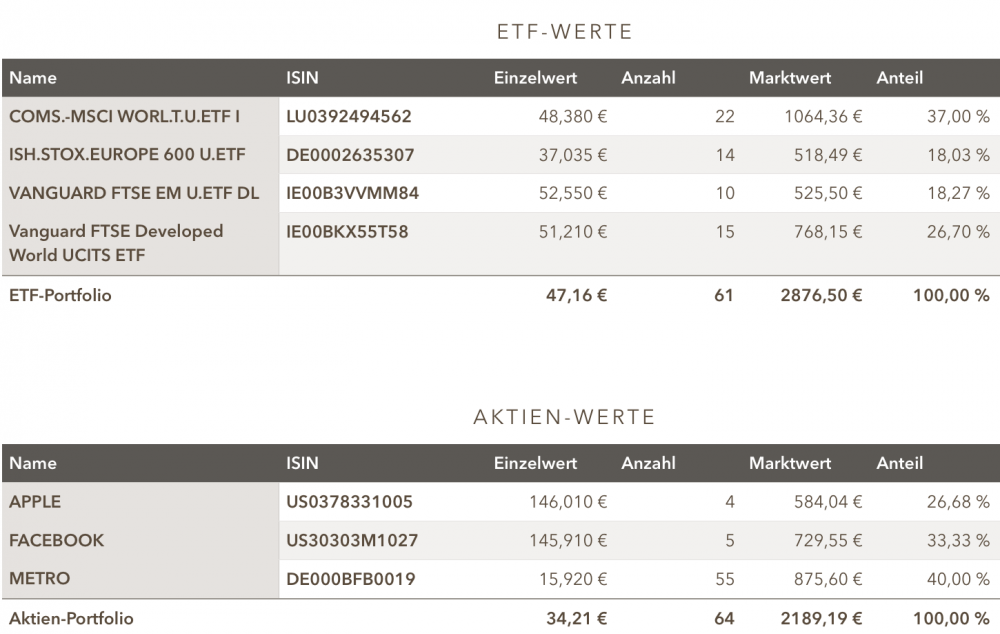This screenshot has height=634, width=1000.
Task: Click the ETF table Name column header
Action: click(33, 78)
